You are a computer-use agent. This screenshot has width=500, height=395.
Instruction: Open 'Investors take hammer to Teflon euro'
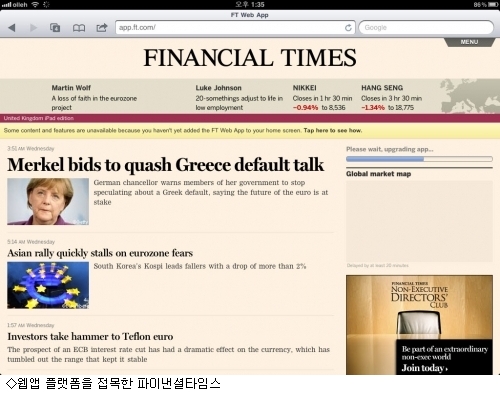coord(90,337)
